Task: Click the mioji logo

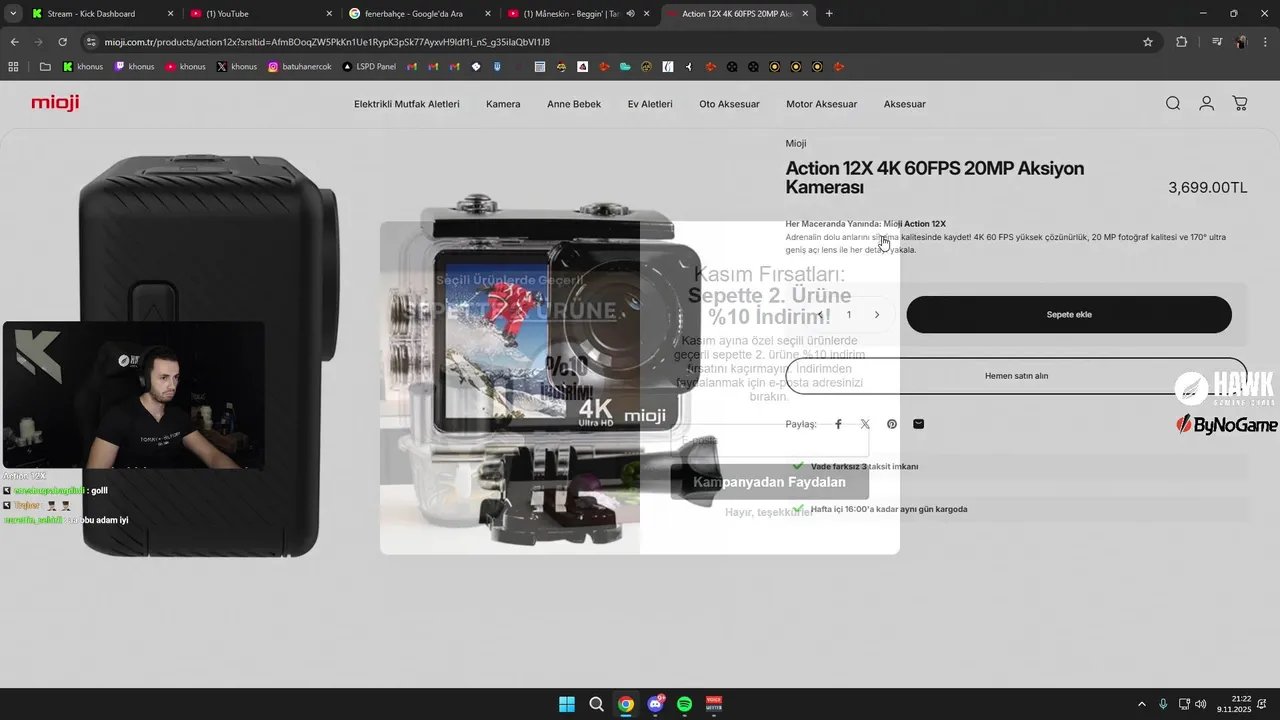Action: coord(55,103)
